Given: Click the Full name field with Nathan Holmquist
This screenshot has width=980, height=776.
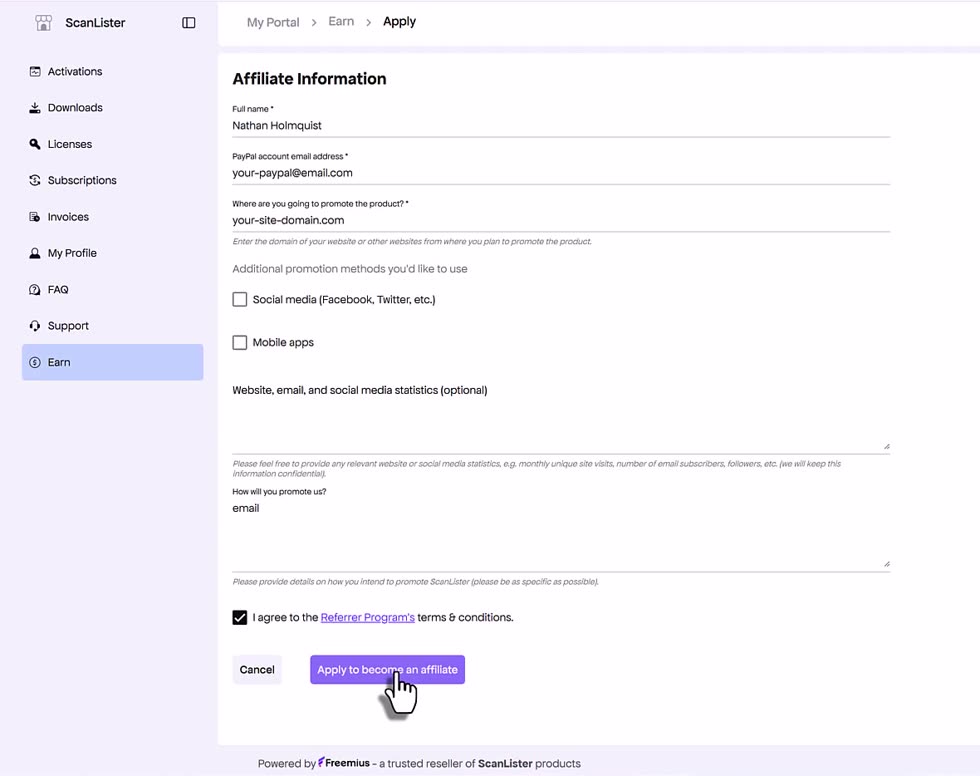Looking at the screenshot, I should click(561, 126).
